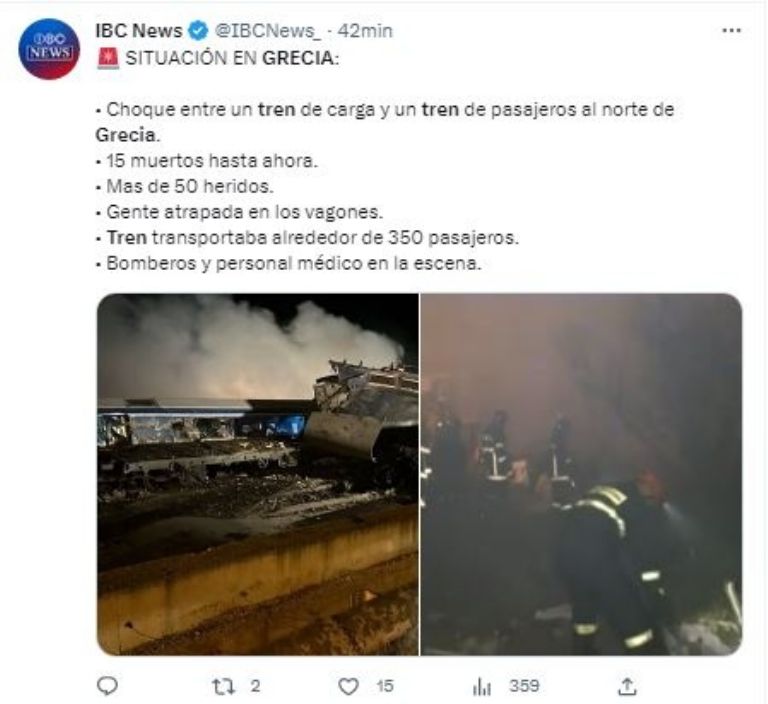Retweet using the retweet arrows icon
768x704 pixels.
(223, 686)
